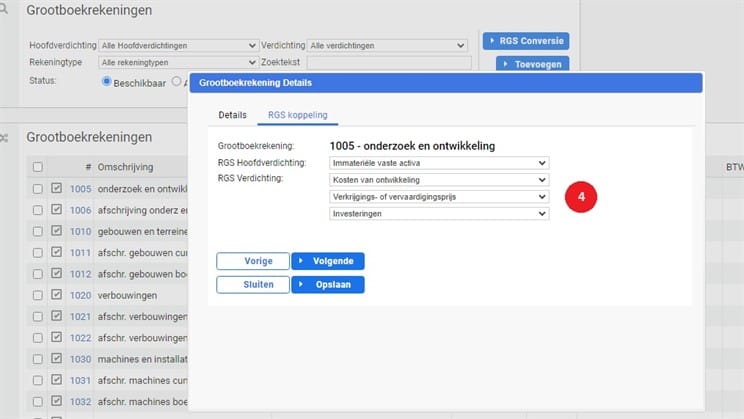
Task: Click the search magnifier icon beside Grootboekrekeningen
Action: coord(4,8)
